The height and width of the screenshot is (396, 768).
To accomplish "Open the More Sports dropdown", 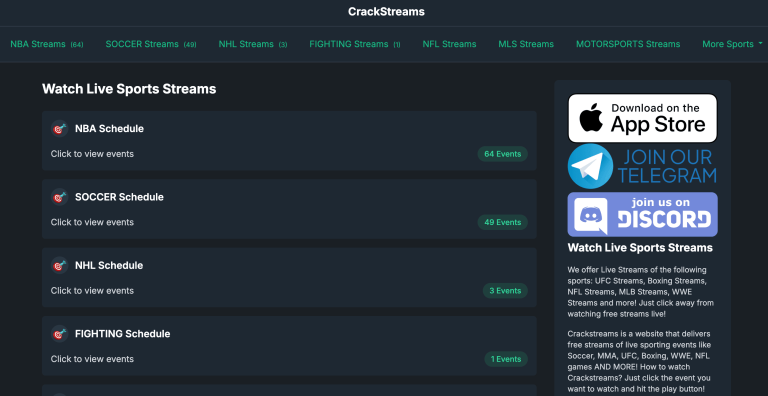I will pos(732,44).
